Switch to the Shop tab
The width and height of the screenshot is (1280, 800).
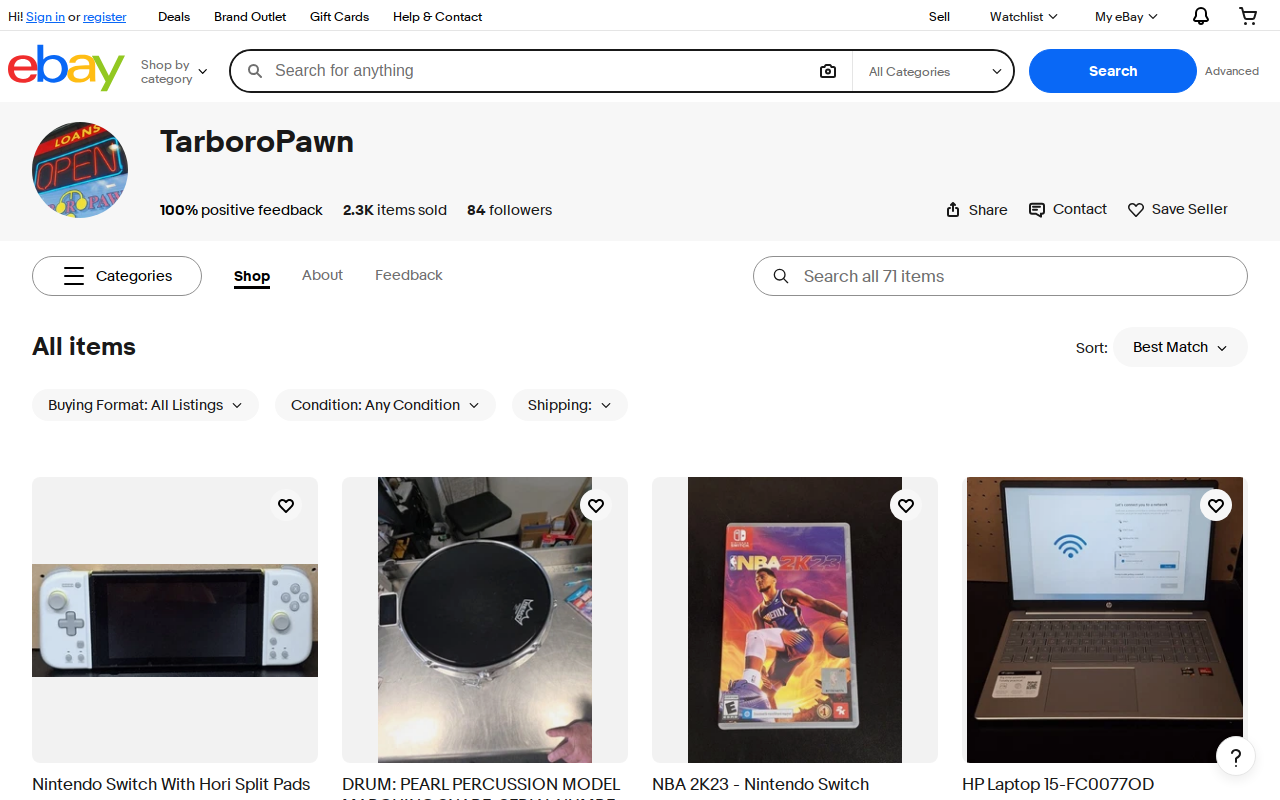[x=252, y=276]
